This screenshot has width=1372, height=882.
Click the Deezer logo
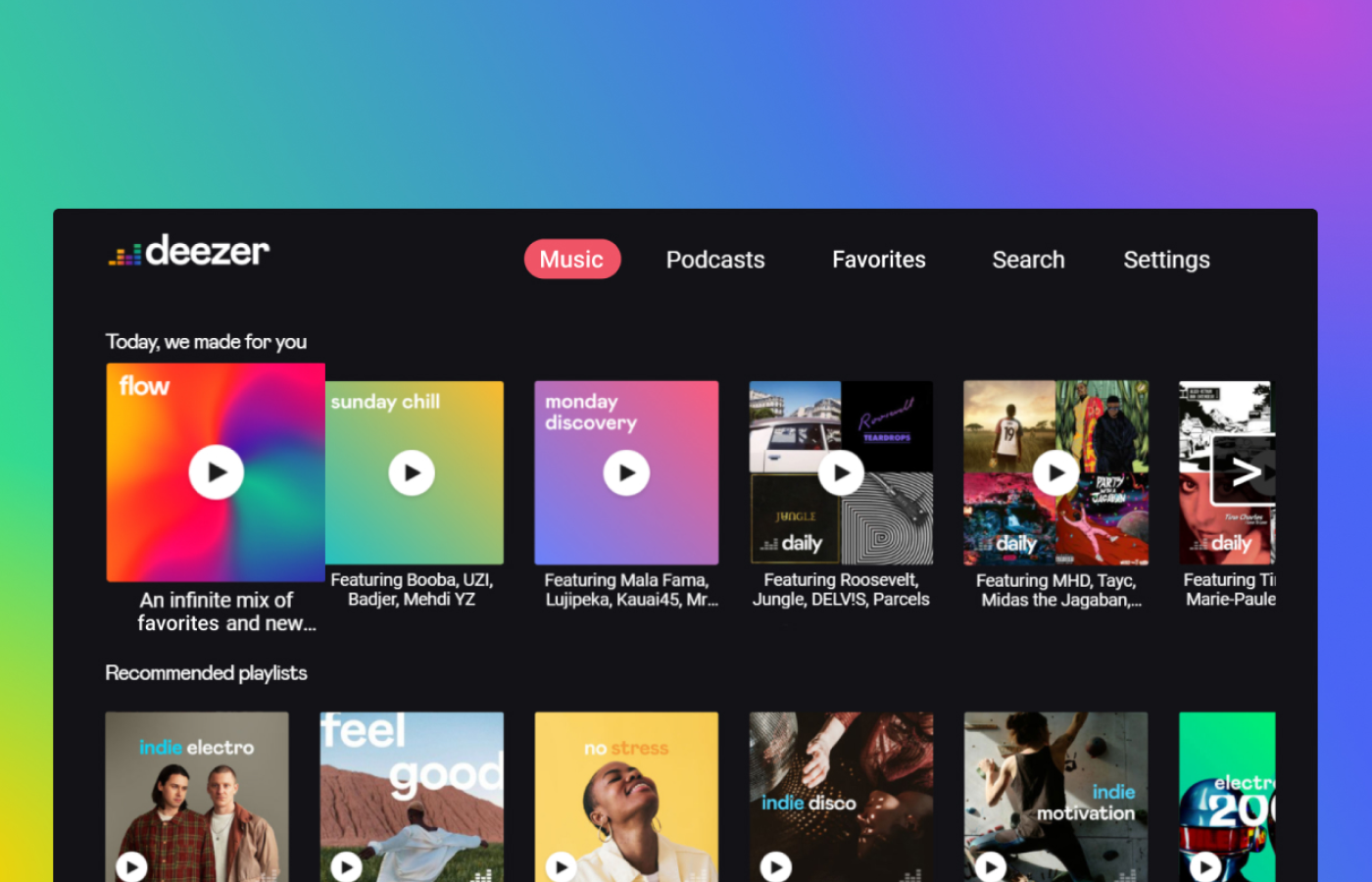point(189,252)
